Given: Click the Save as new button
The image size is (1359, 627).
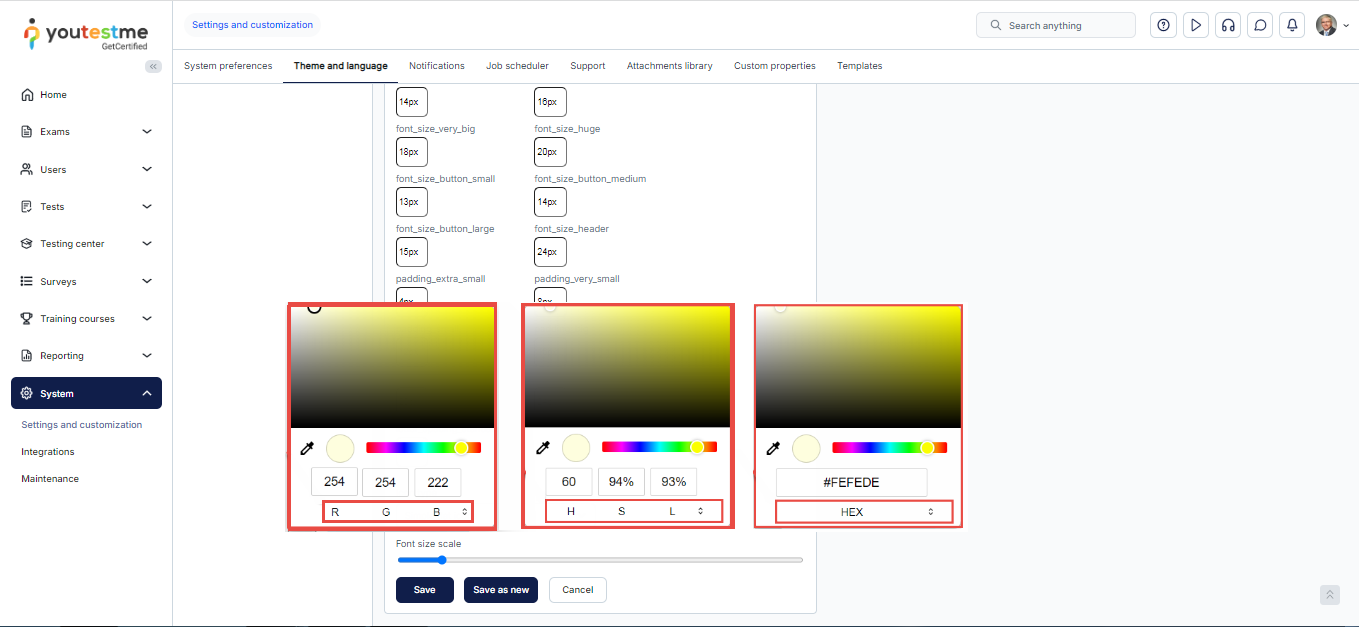Looking at the screenshot, I should click(500, 590).
